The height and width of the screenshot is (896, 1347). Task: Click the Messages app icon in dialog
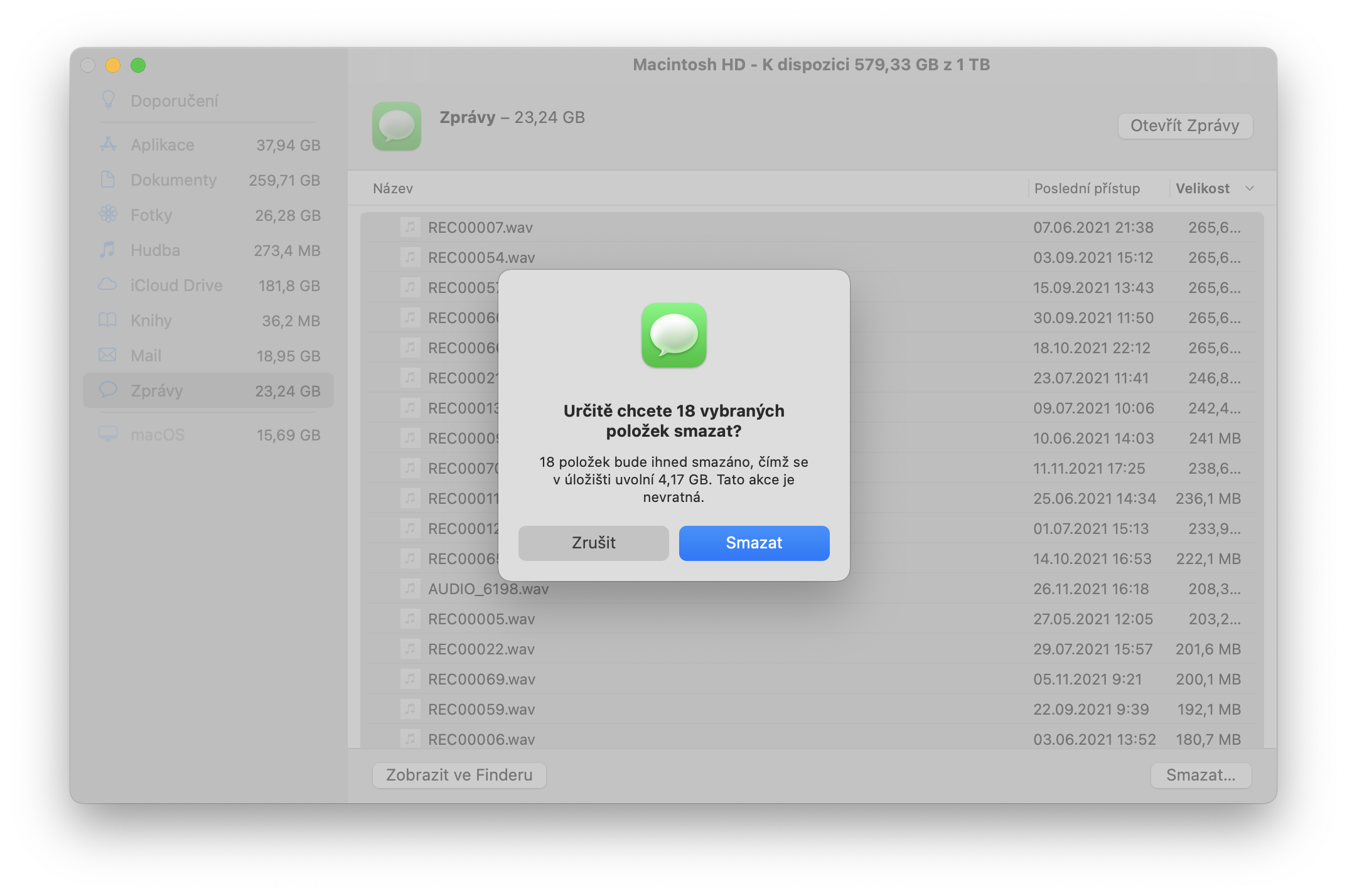[673, 335]
